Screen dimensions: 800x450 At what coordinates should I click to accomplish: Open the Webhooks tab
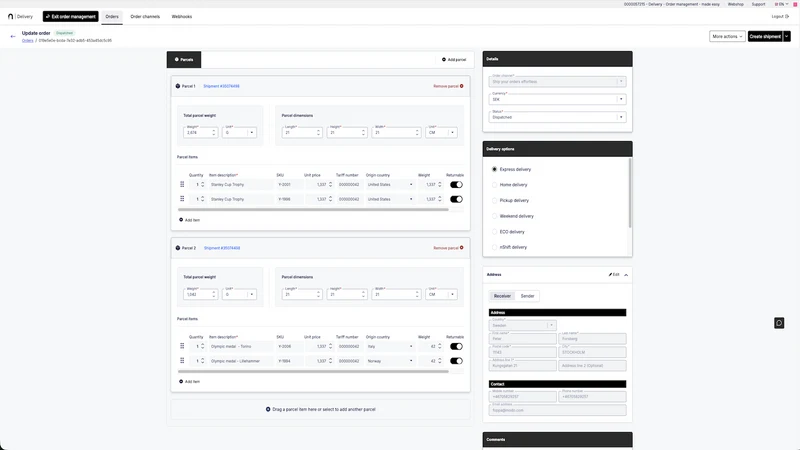pos(182,16)
